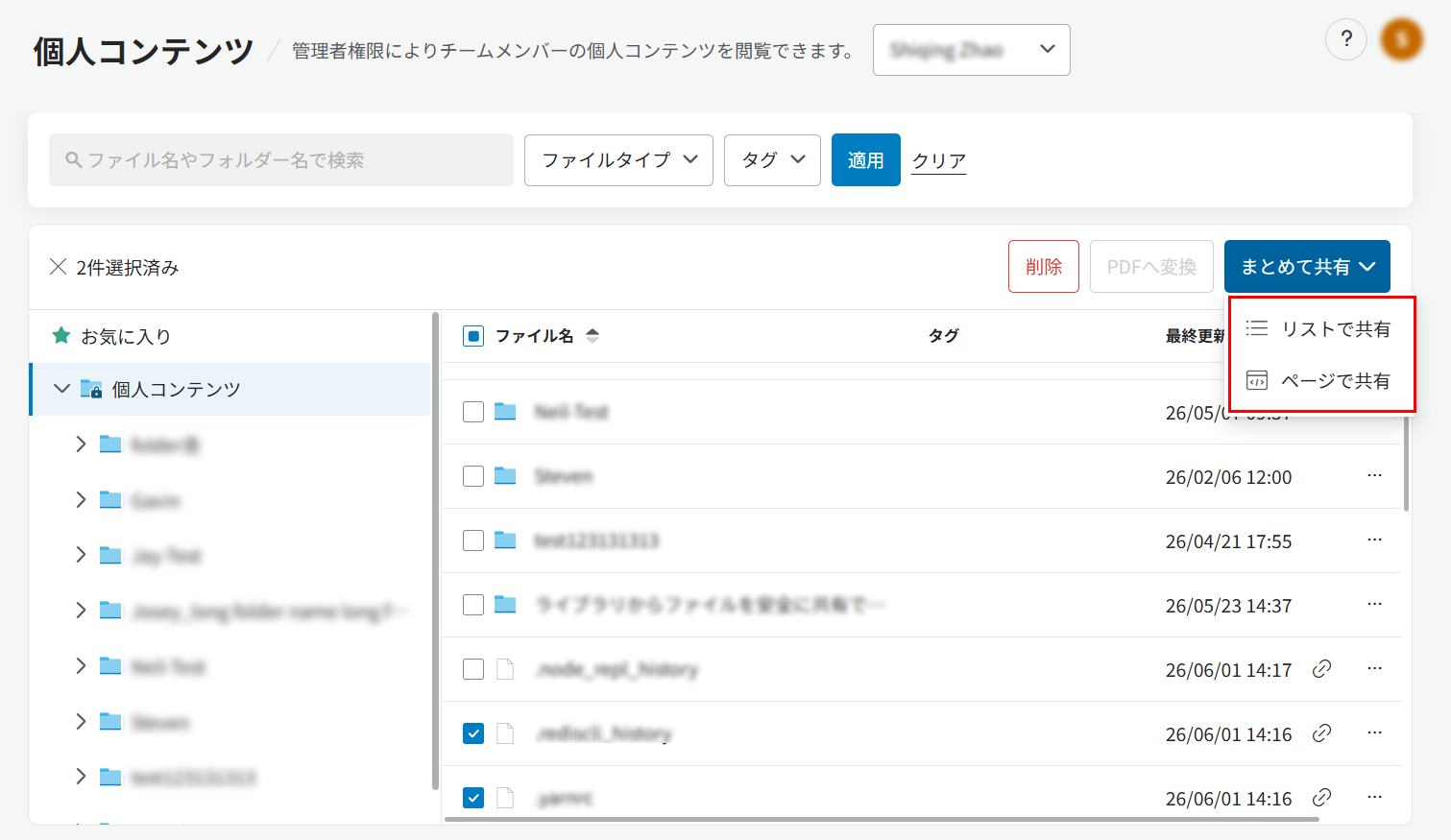Click link icon in the .rediscli_history row
Image resolution: width=1451 pixels, height=840 pixels.
click(1321, 733)
